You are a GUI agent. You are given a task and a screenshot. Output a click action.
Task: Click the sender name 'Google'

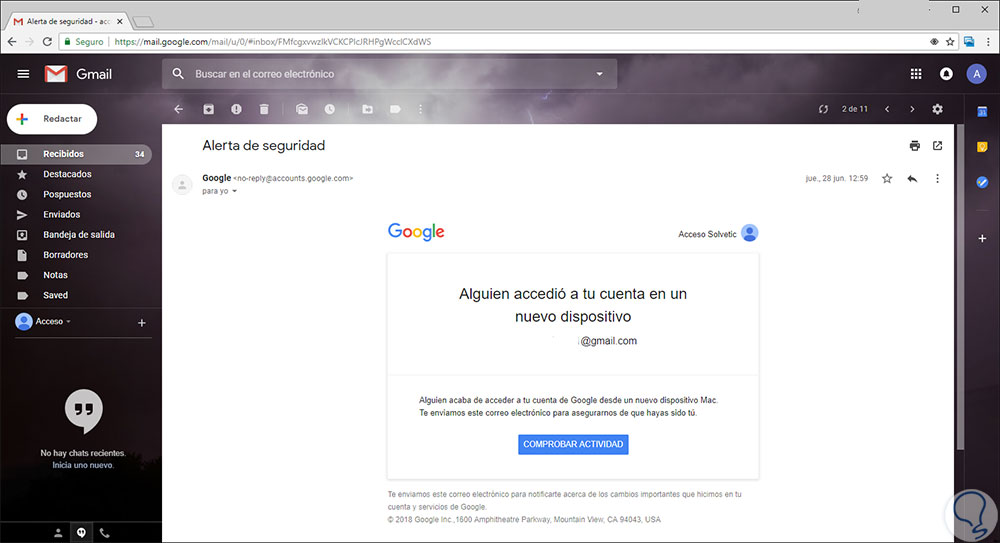(216, 178)
